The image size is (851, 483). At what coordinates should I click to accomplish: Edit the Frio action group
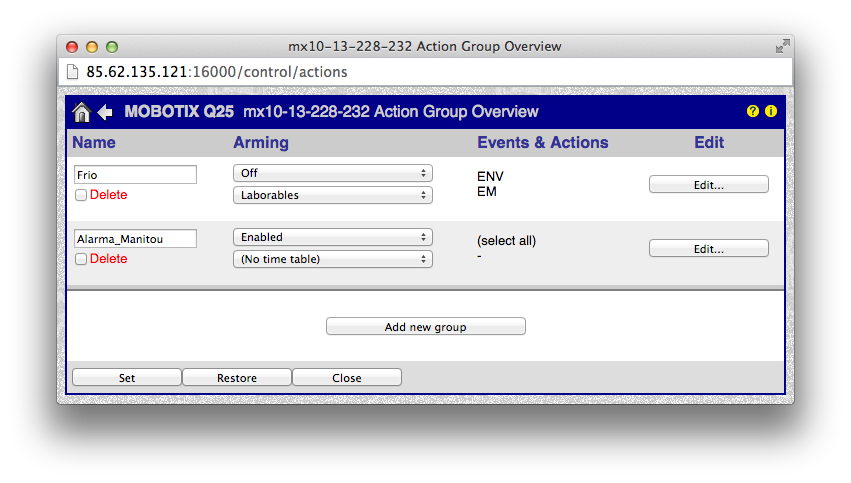point(708,185)
